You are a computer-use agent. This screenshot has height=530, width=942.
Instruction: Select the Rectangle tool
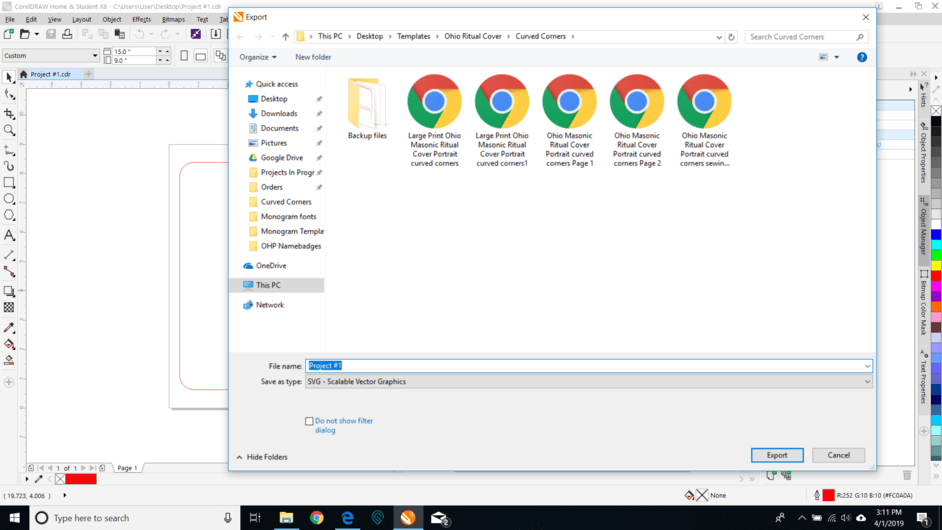(9, 182)
